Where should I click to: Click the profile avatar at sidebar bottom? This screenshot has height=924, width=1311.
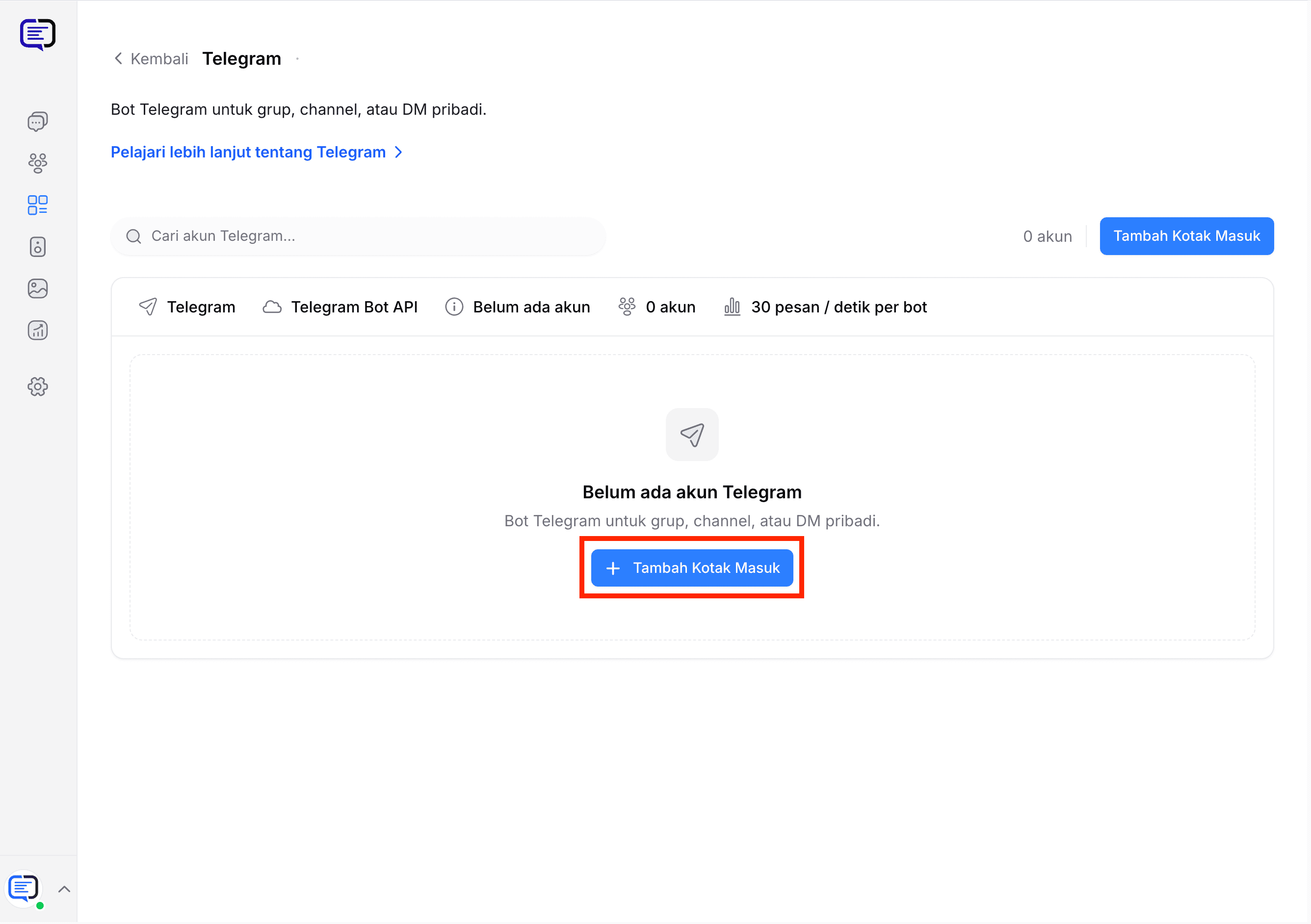point(24,889)
